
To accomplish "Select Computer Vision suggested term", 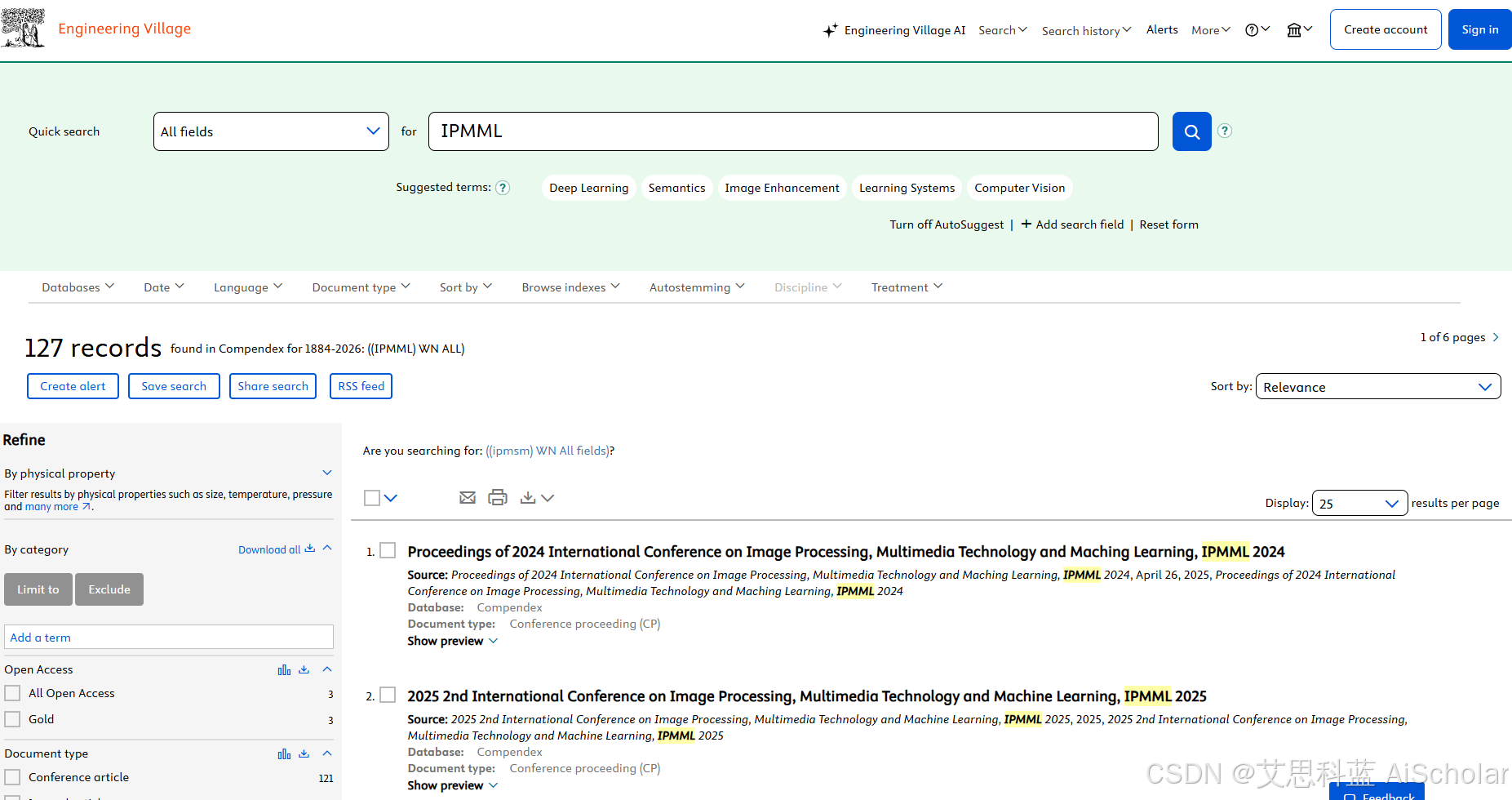I will [x=1020, y=188].
